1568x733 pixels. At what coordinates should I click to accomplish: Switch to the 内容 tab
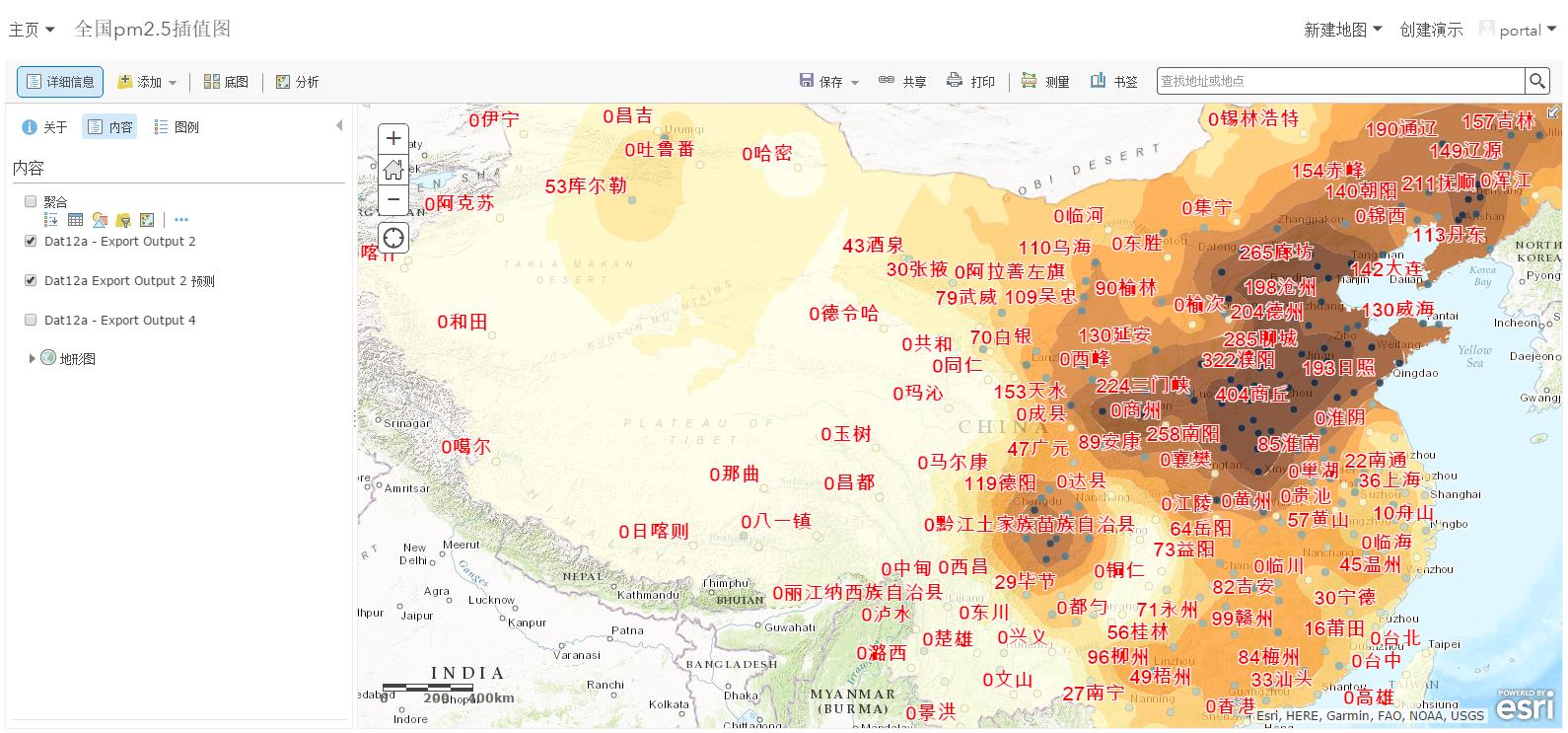109,126
